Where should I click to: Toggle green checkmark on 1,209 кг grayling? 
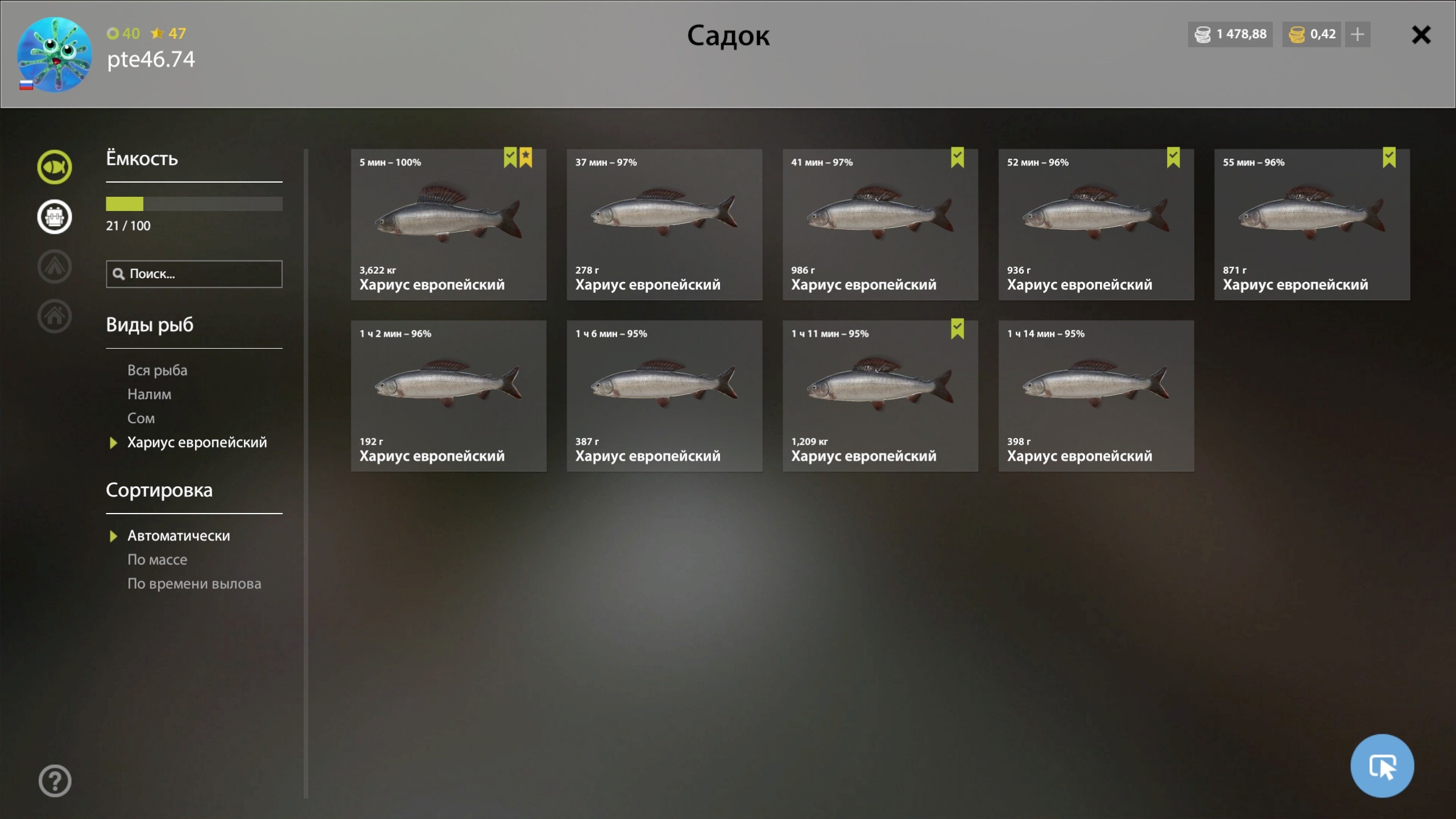click(957, 329)
